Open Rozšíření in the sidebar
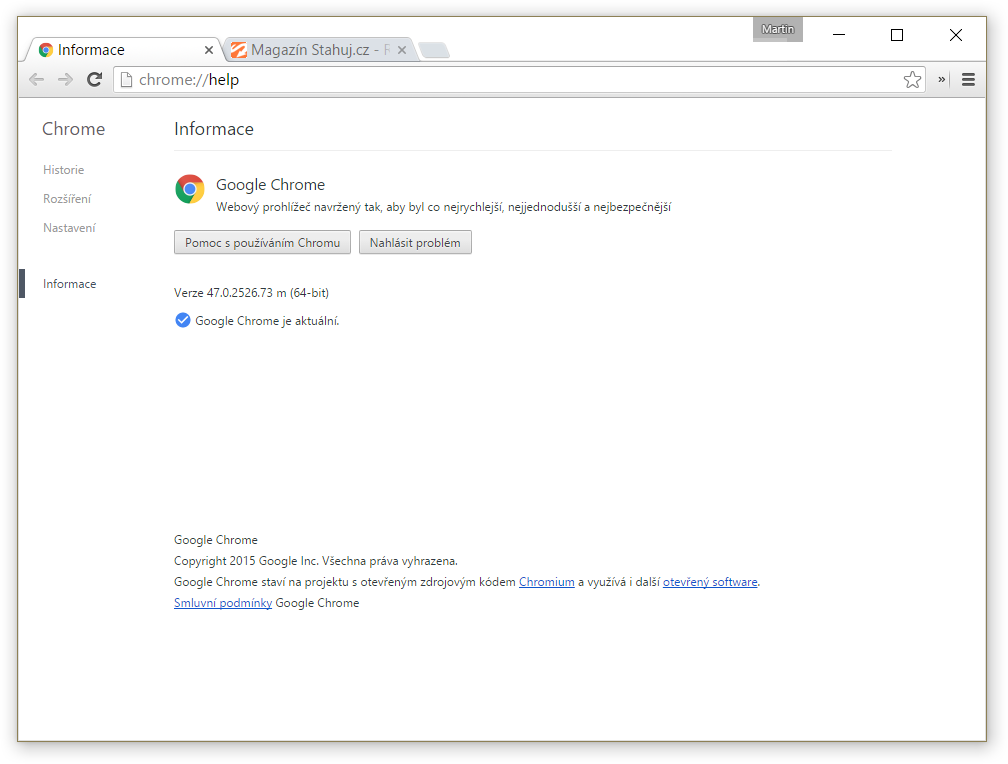Screen dimensions: 1008x764 (68, 199)
